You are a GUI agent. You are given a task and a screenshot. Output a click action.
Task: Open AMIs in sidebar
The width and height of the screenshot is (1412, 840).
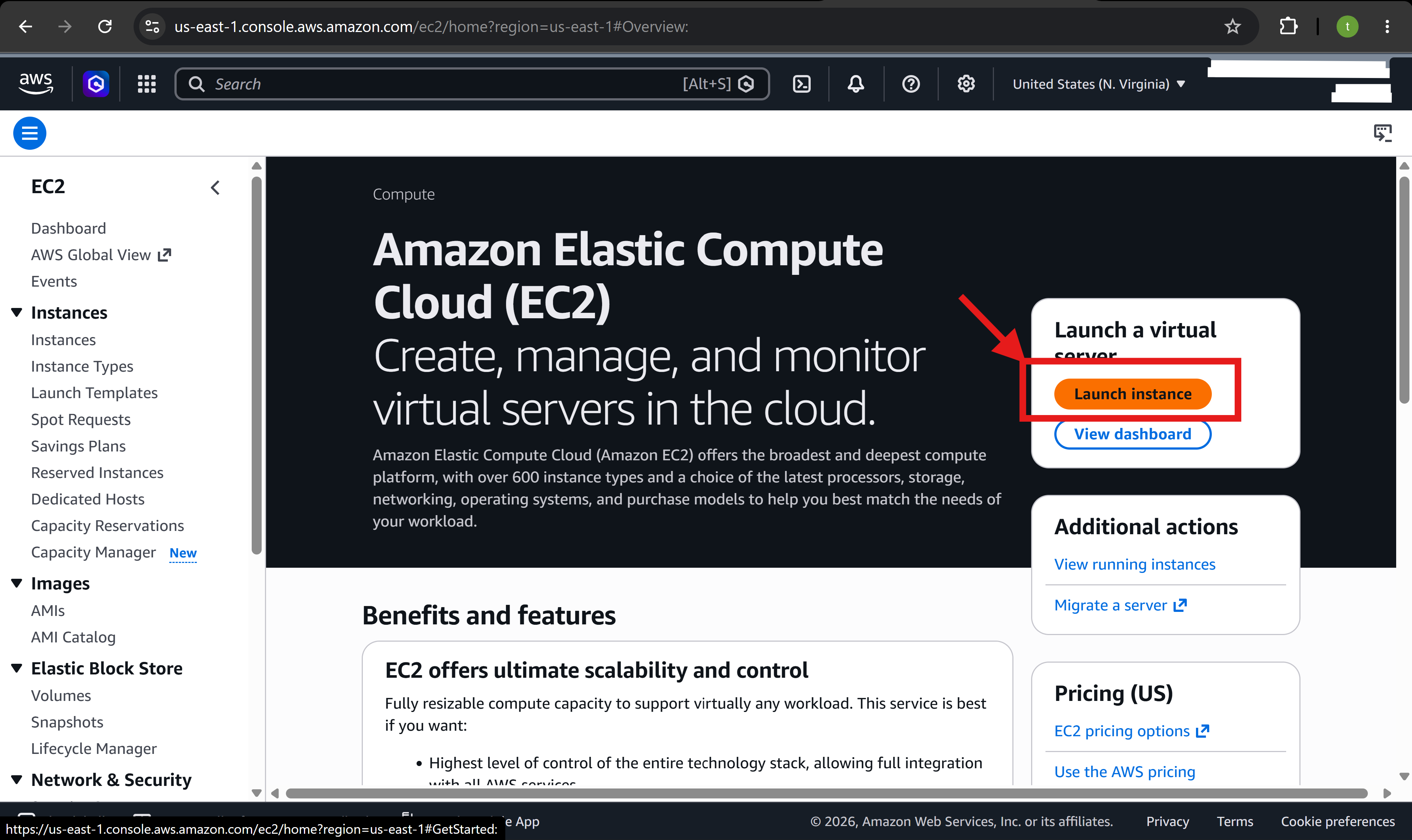[x=47, y=611]
